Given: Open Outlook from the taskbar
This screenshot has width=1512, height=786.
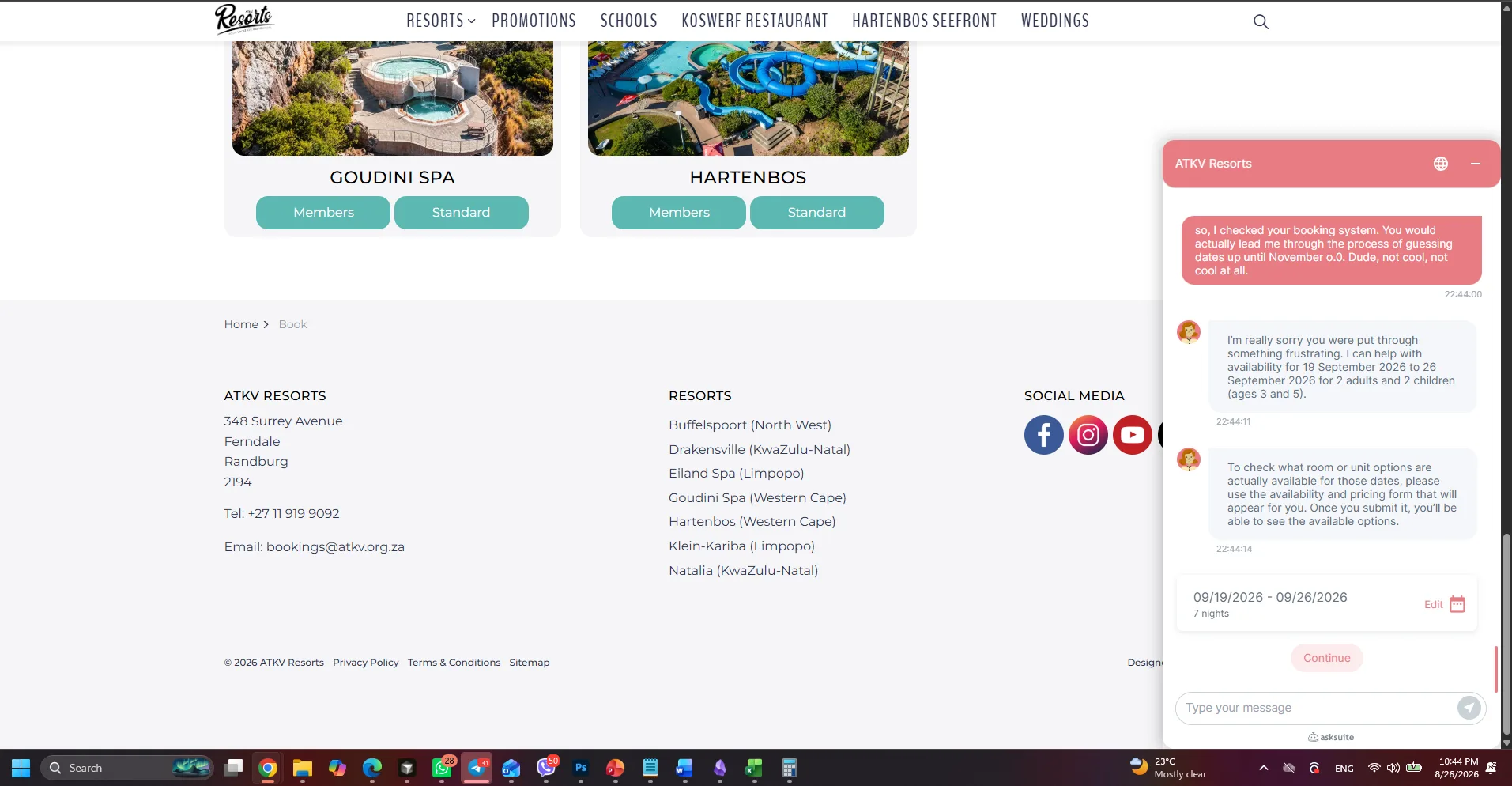Looking at the screenshot, I should point(511,768).
